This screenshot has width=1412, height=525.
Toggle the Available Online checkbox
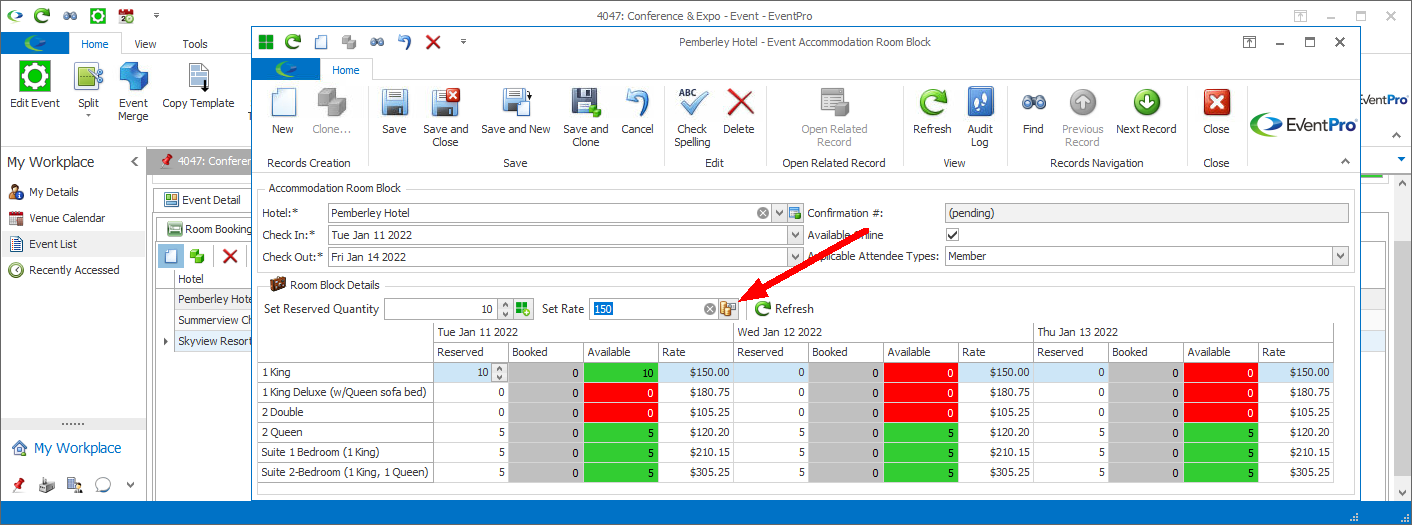pyautogui.click(x=952, y=235)
